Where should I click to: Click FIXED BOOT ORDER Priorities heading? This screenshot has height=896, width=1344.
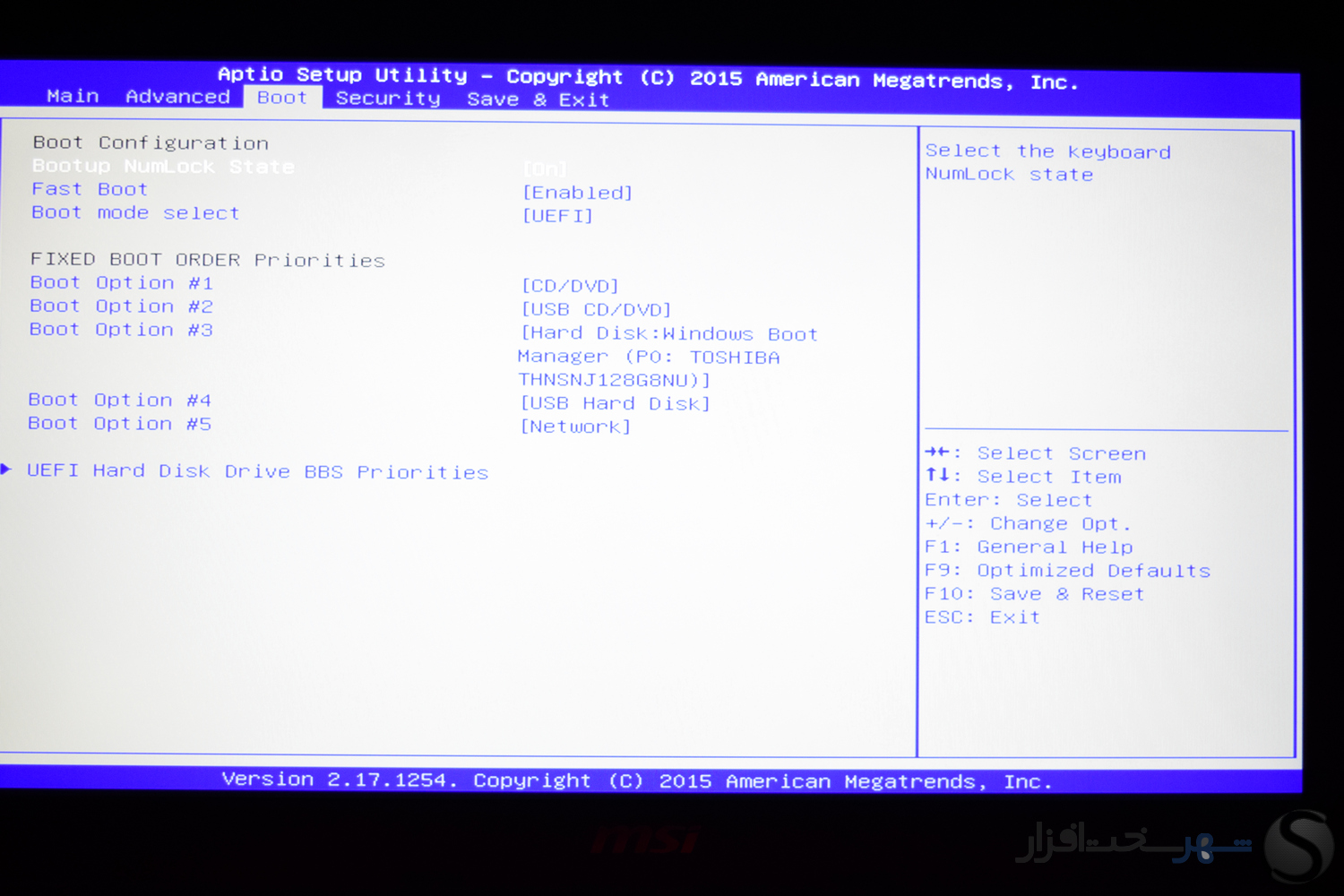point(207,260)
